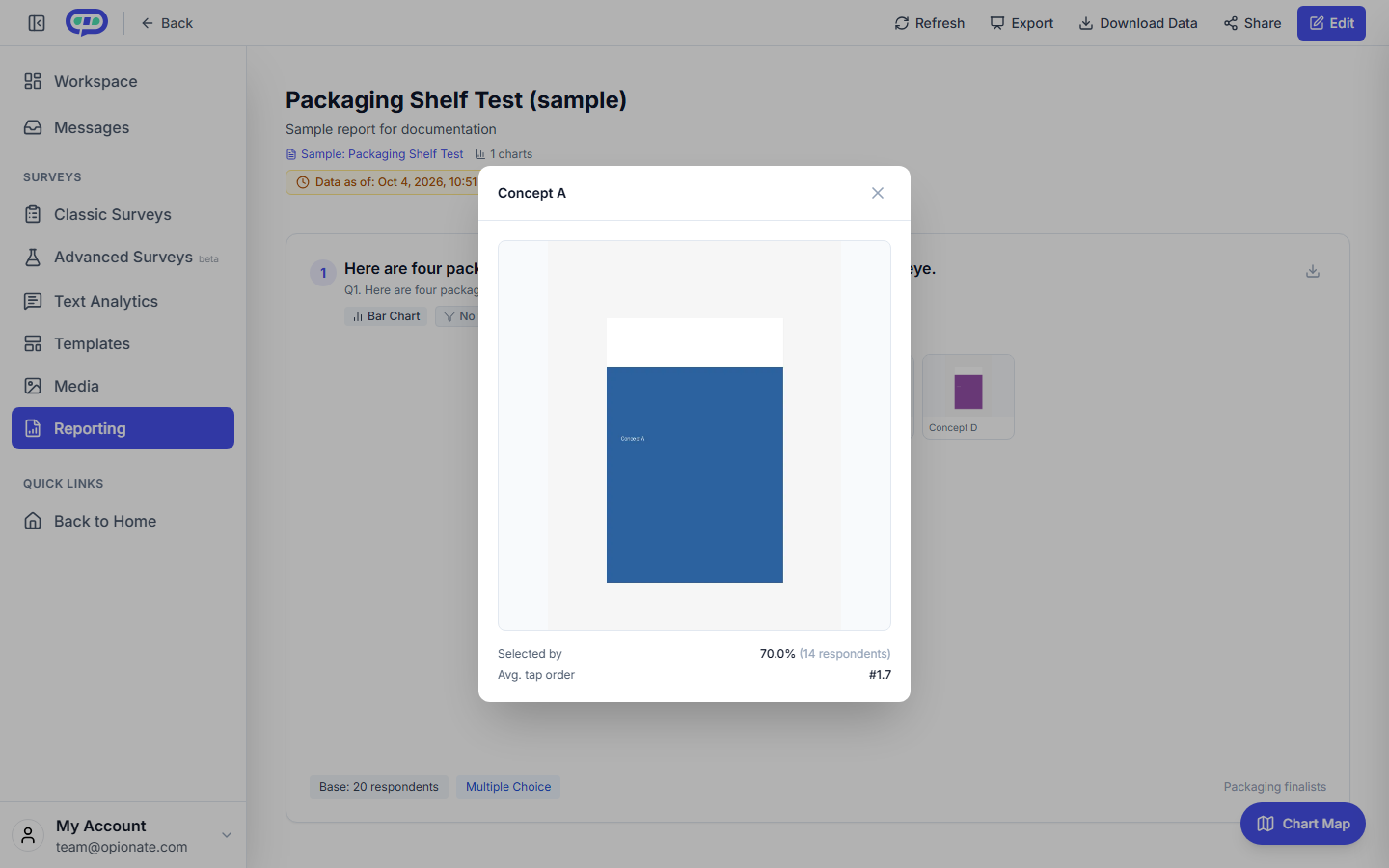Image resolution: width=1389 pixels, height=868 pixels.
Task: Click the Edit button
Action: pos(1331,23)
